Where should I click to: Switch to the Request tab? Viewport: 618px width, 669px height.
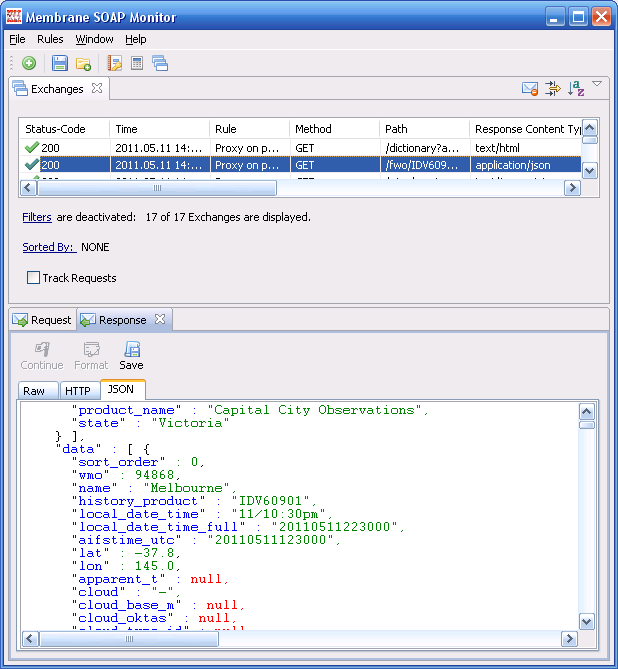(43, 320)
